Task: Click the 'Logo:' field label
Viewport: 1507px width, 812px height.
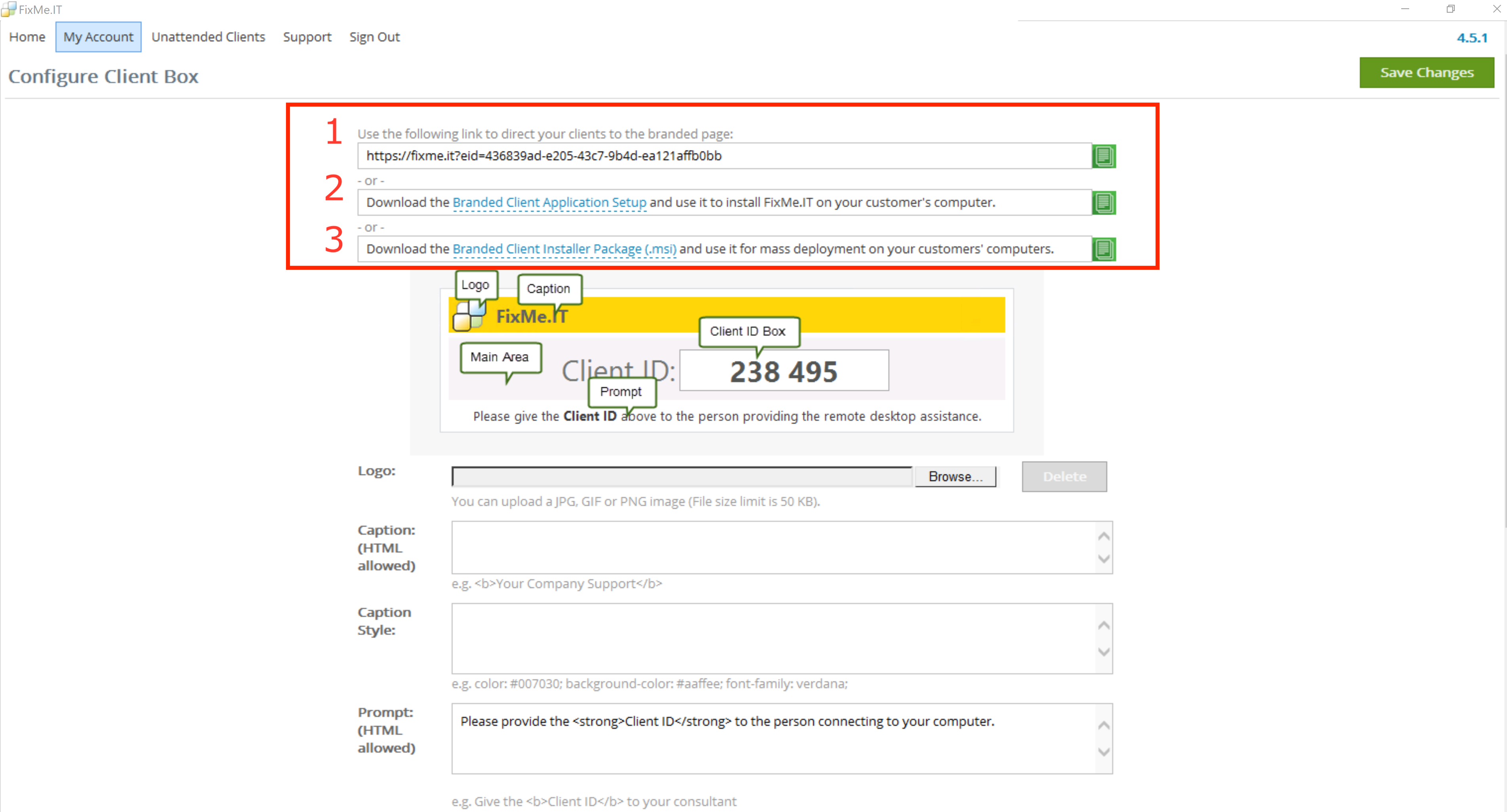Action: pos(377,471)
